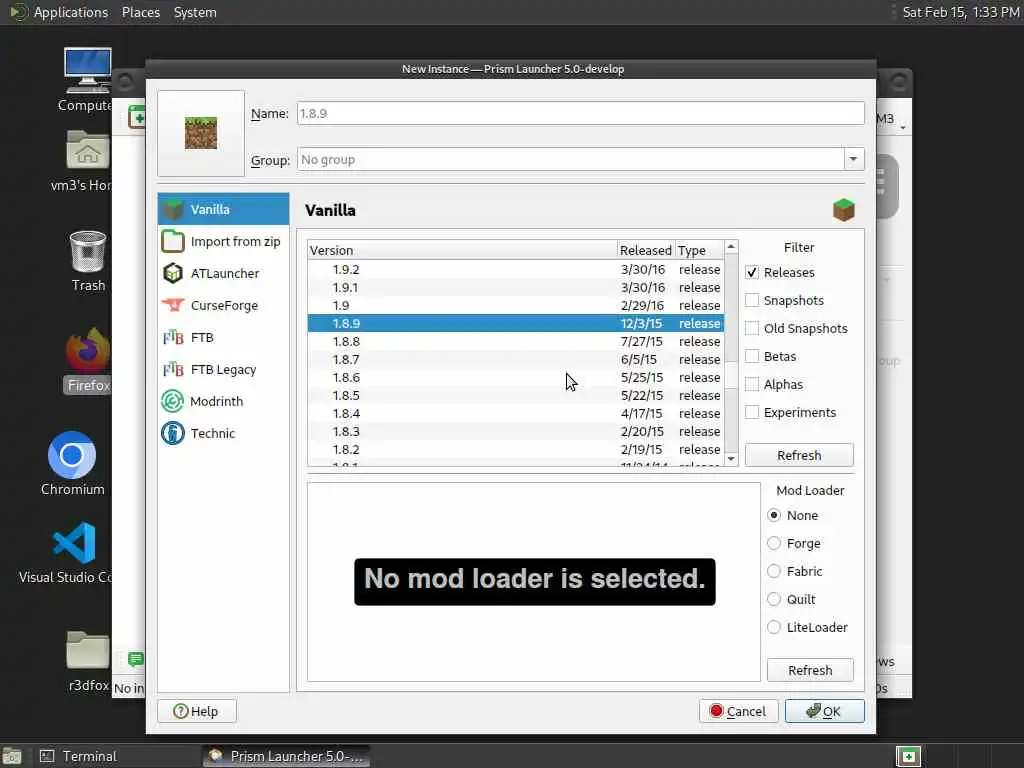Sort by the Released column header

pos(646,250)
